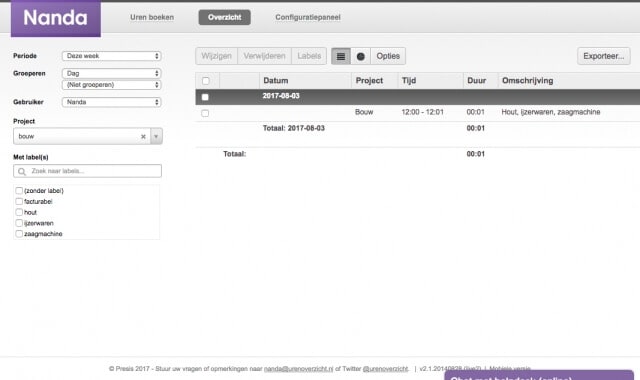The width and height of the screenshot is (640, 380).
Task: Open the Configuratiepaneel tab
Action: point(308,17)
